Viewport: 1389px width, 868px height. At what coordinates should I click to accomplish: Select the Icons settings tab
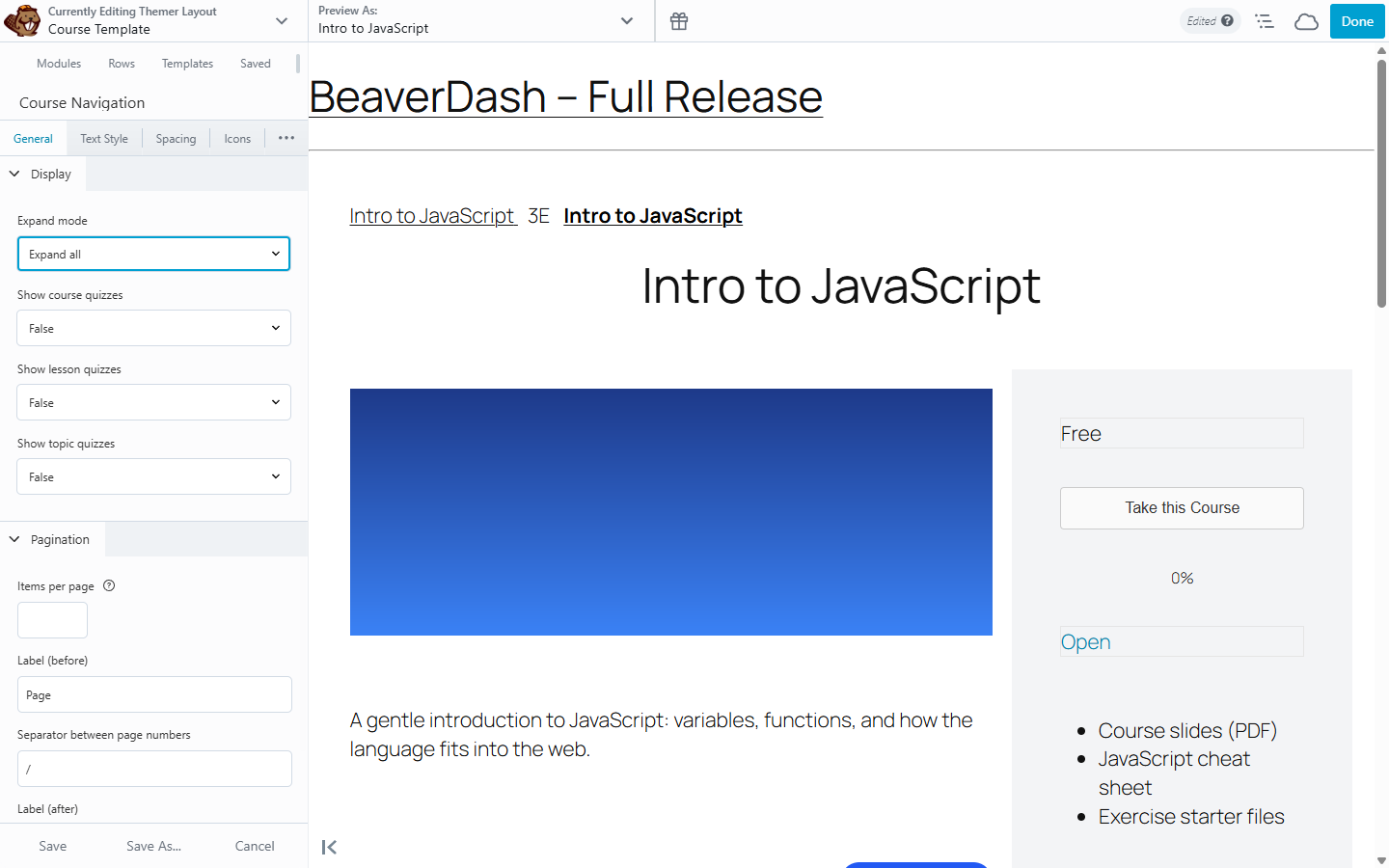click(237, 139)
